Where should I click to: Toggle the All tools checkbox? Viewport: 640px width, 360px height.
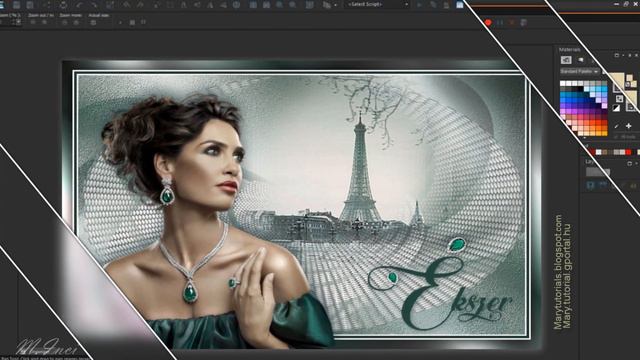(x=616, y=137)
